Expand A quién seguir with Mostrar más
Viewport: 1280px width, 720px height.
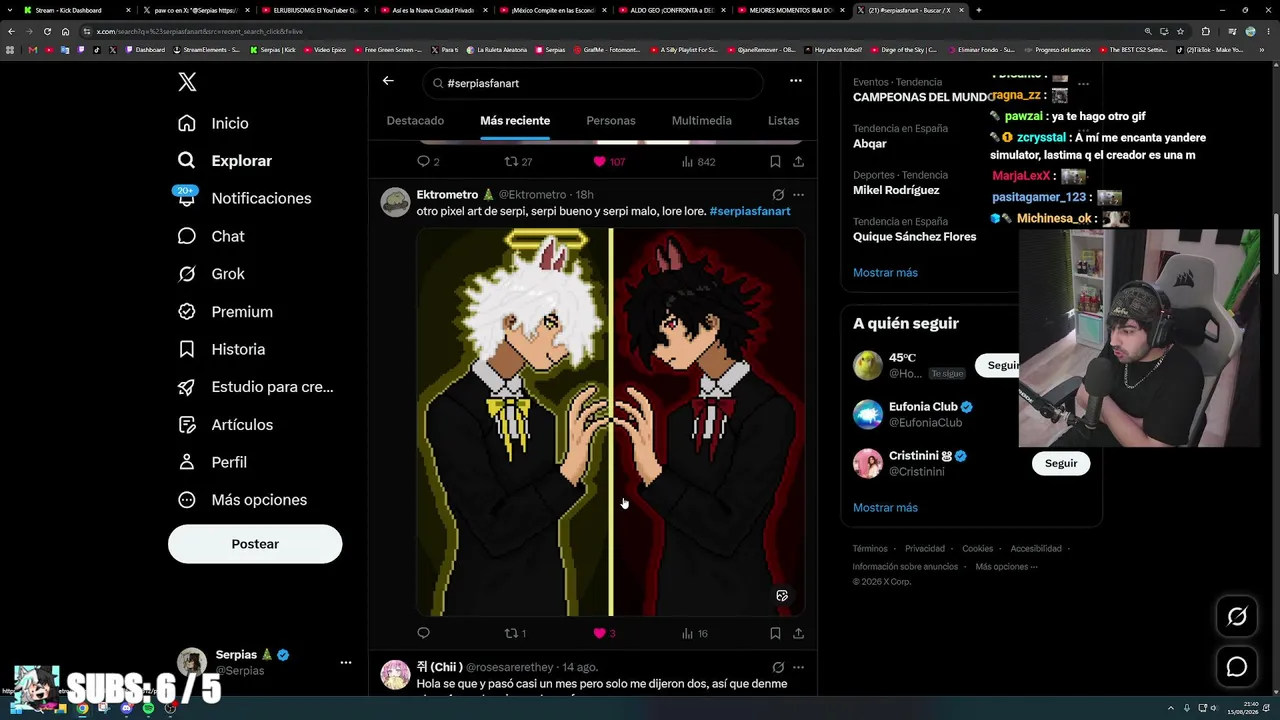coord(885,508)
